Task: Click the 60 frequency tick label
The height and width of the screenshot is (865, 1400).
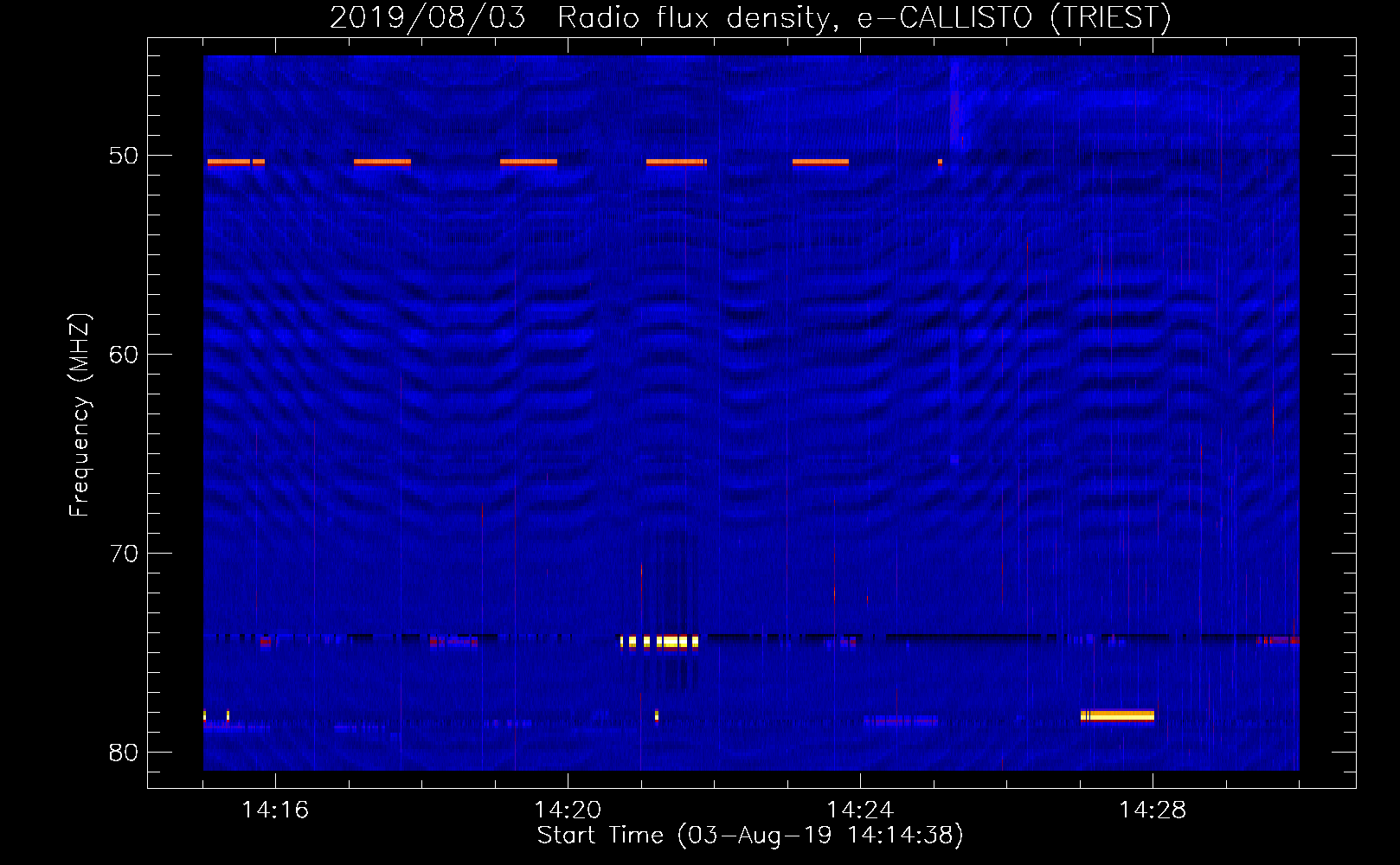Action: (124, 355)
